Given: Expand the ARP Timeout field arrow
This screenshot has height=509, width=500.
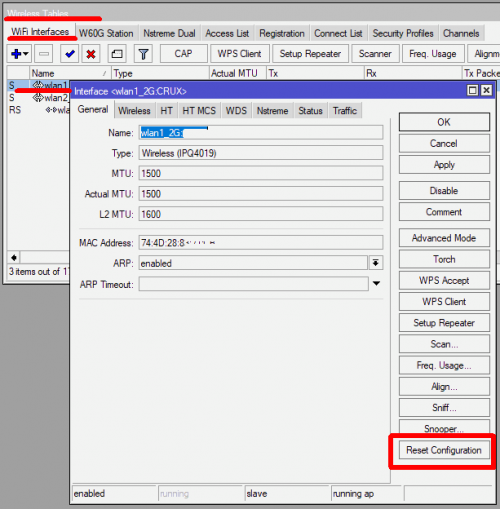Looking at the screenshot, I should [x=376, y=283].
